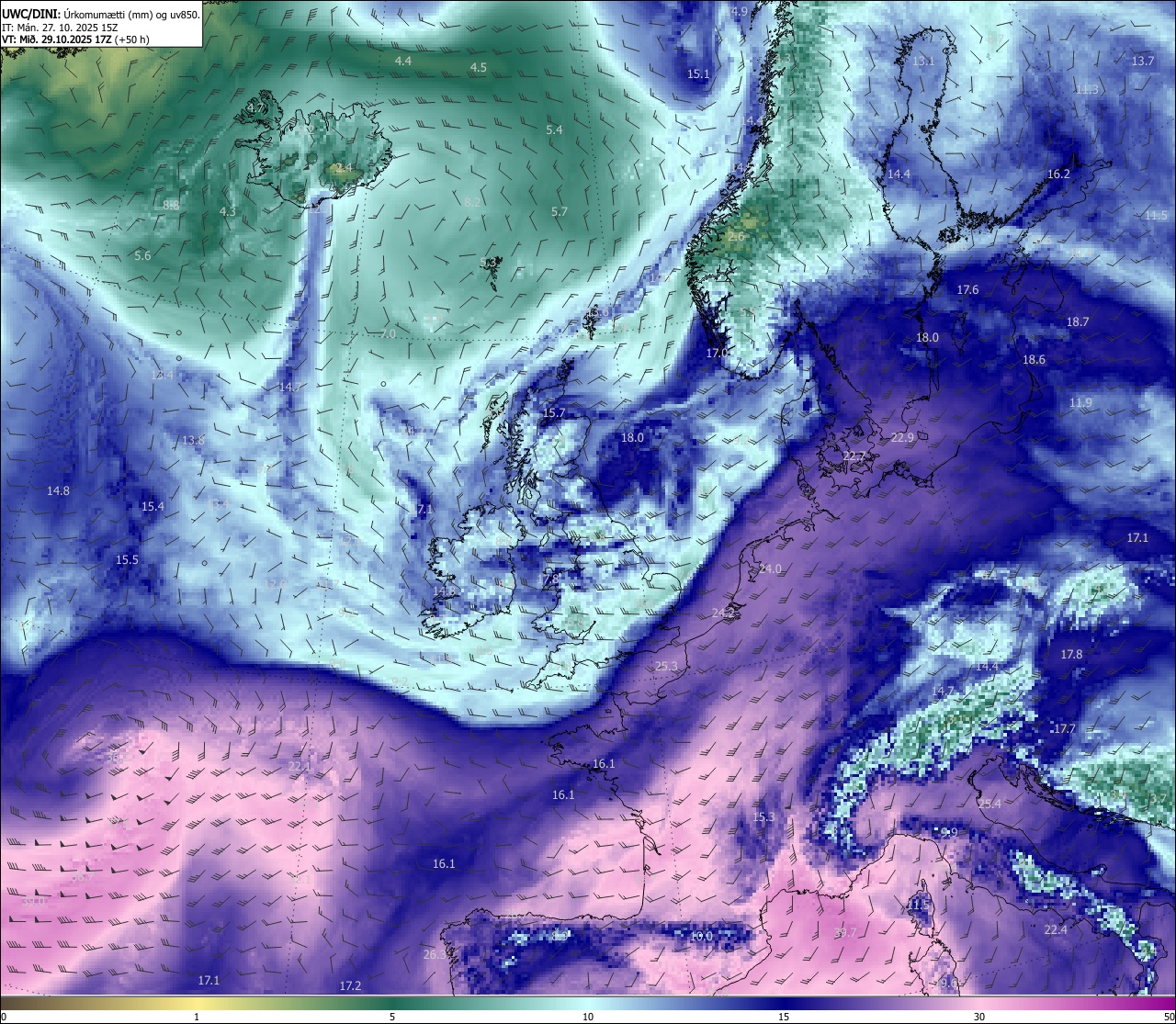Click the 16.2 value over Finland
Image resolution: width=1176 pixels, height=1024 pixels.
pos(1058,174)
